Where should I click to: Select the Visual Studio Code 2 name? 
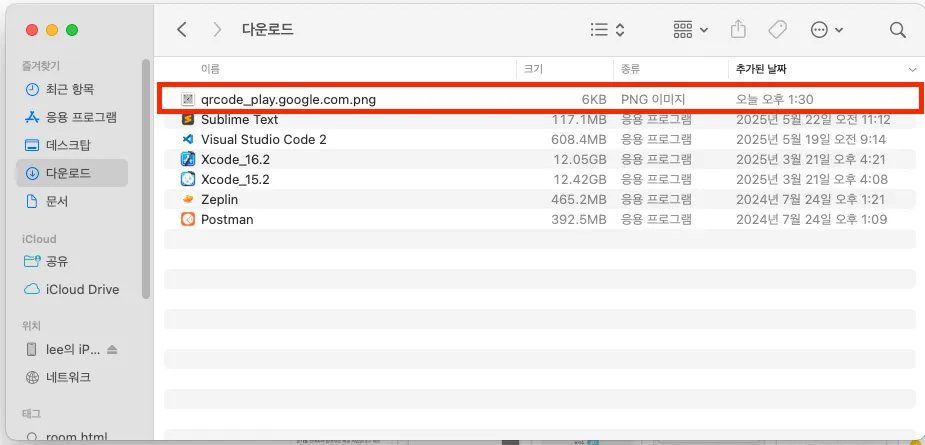click(x=263, y=139)
